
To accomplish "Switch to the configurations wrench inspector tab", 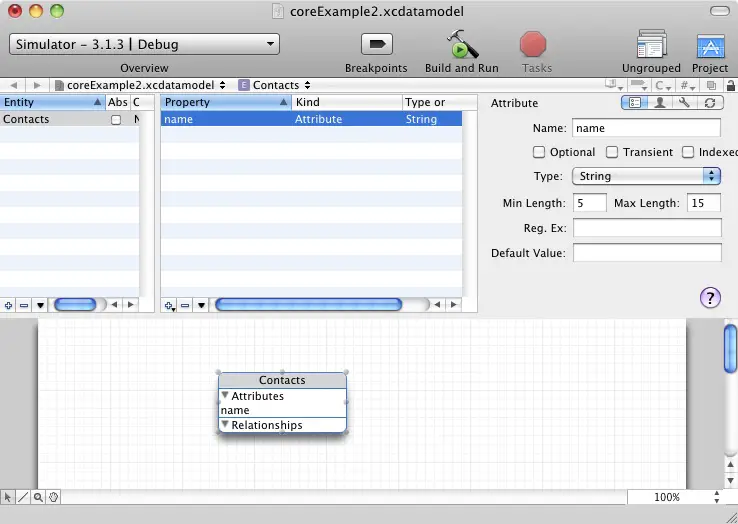I will tap(685, 103).
